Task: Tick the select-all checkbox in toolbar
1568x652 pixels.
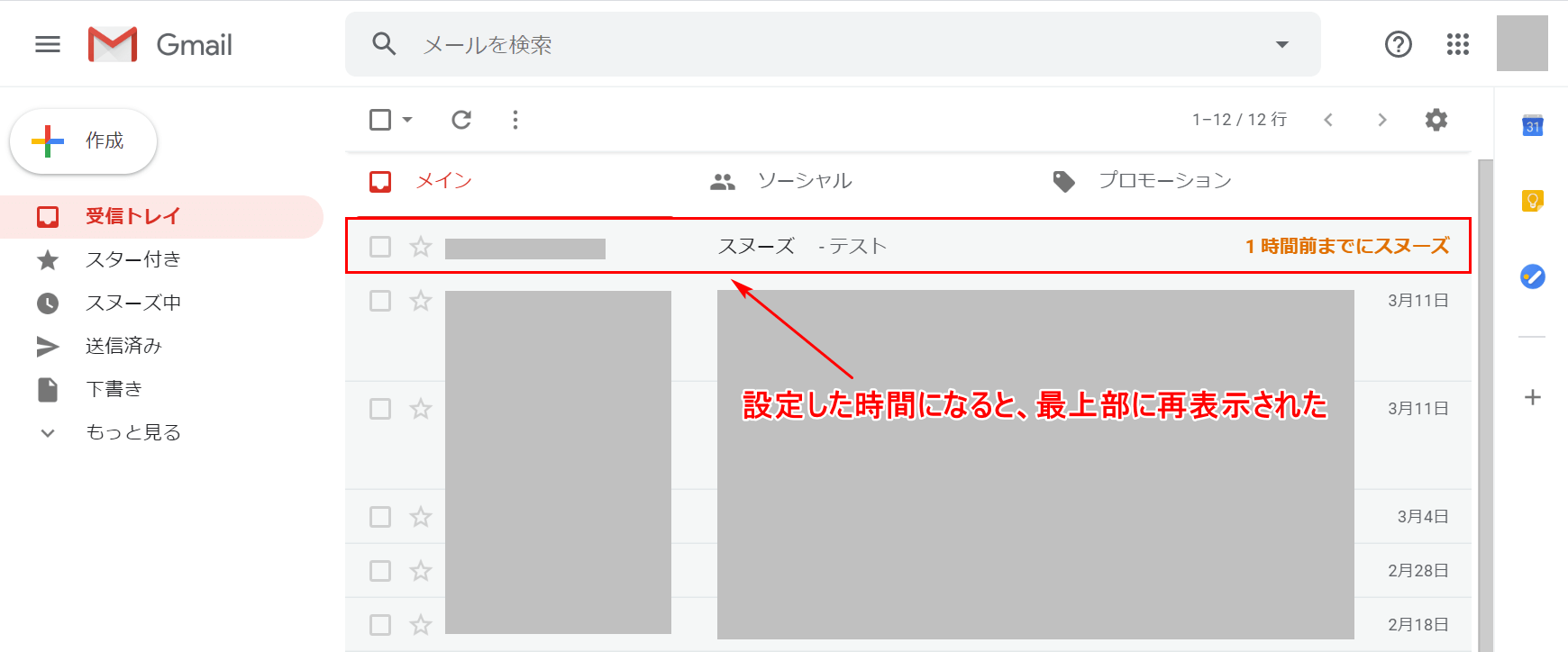Action: (380, 120)
